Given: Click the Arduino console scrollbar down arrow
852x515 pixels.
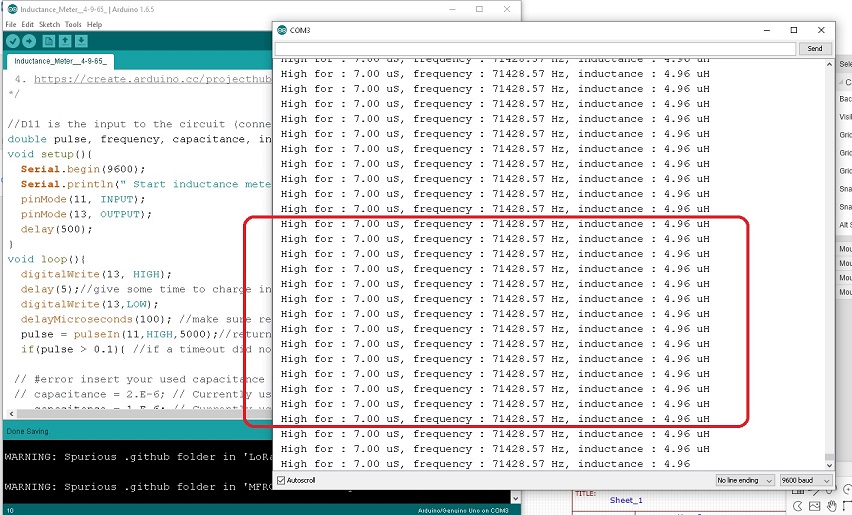Looking at the screenshot, I should coord(516,498).
